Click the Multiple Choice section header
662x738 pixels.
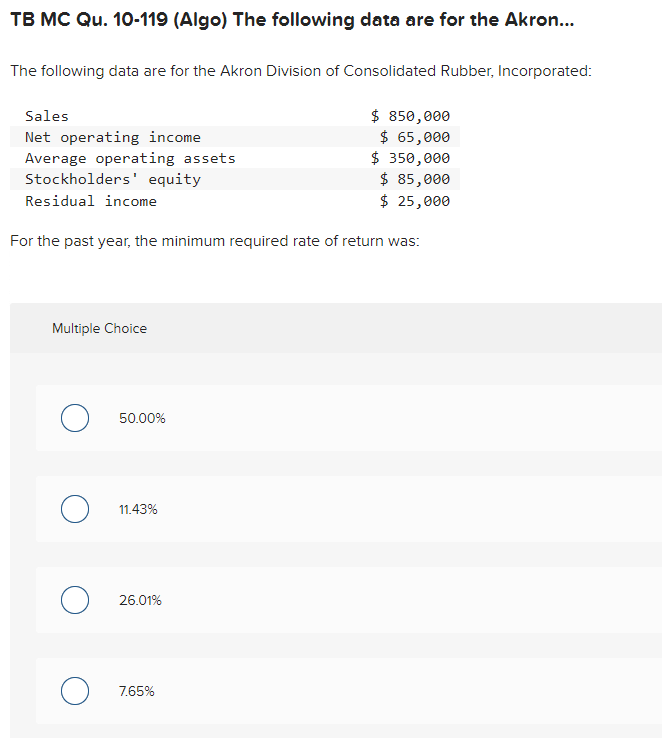99,328
